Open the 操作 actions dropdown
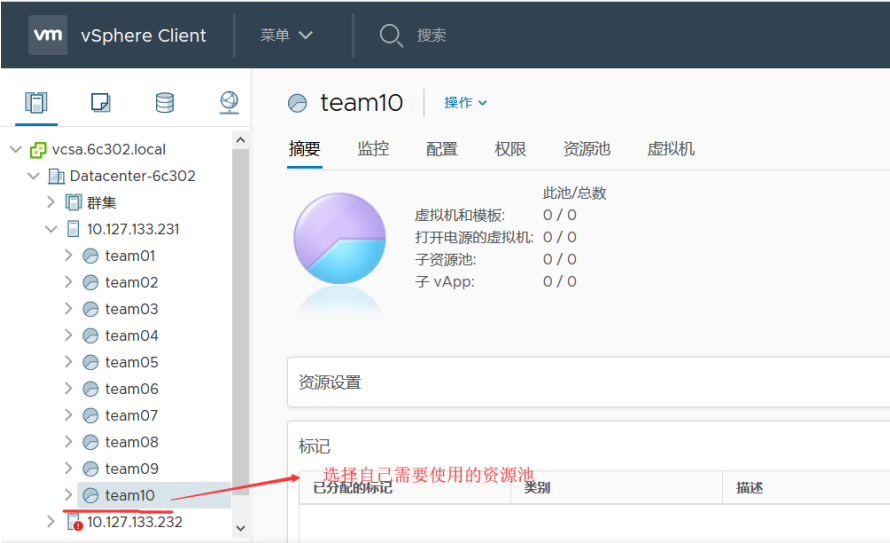890x543 pixels. 465,103
